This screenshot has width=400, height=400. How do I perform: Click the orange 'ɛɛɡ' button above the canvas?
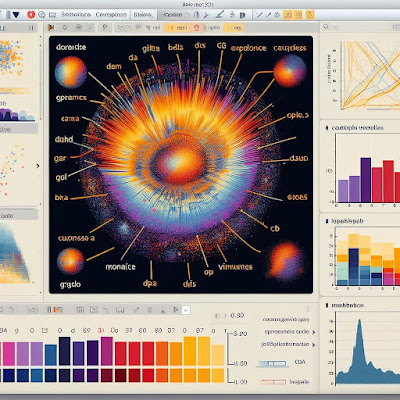(234, 28)
